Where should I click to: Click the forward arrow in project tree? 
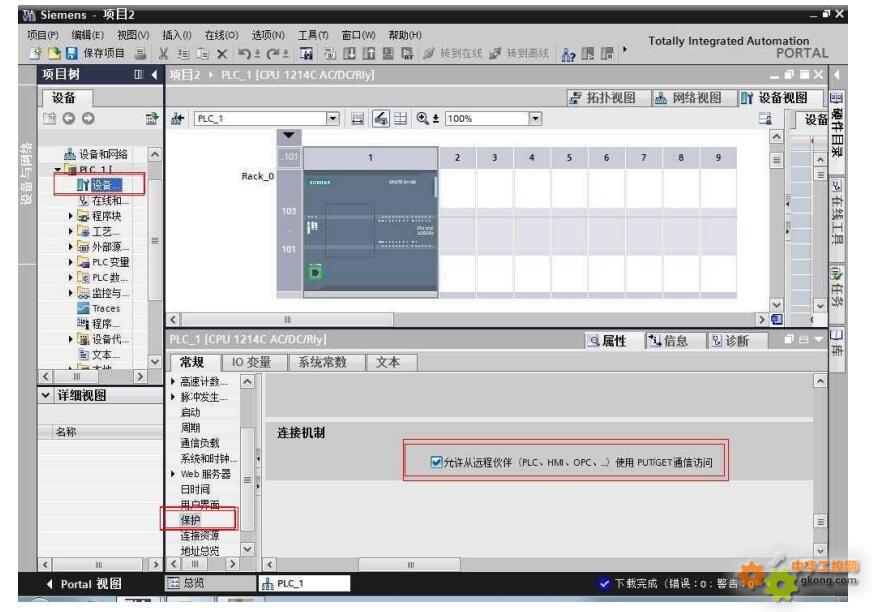[x=88, y=118]
